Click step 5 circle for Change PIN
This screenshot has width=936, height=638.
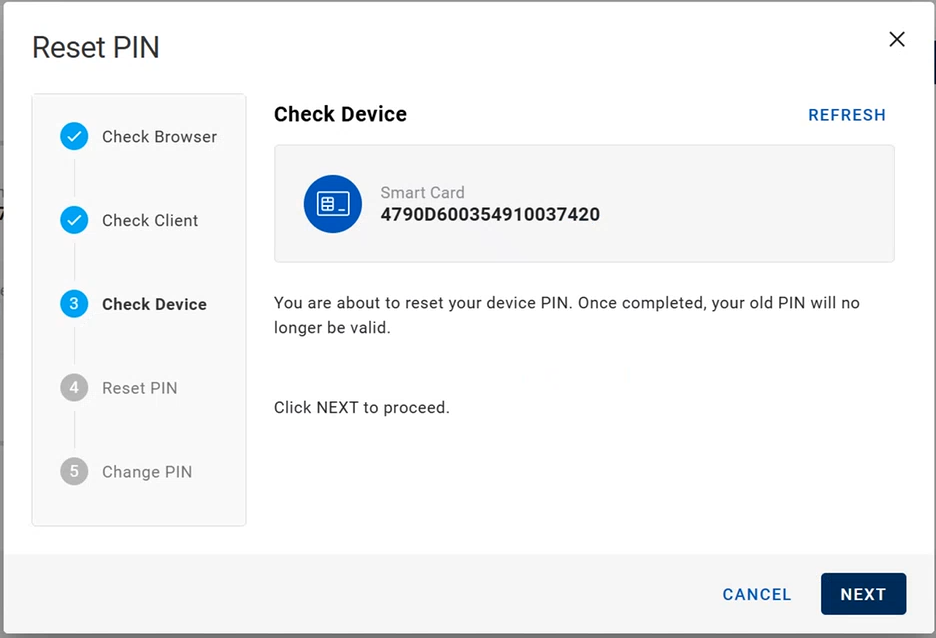[74, 471]
